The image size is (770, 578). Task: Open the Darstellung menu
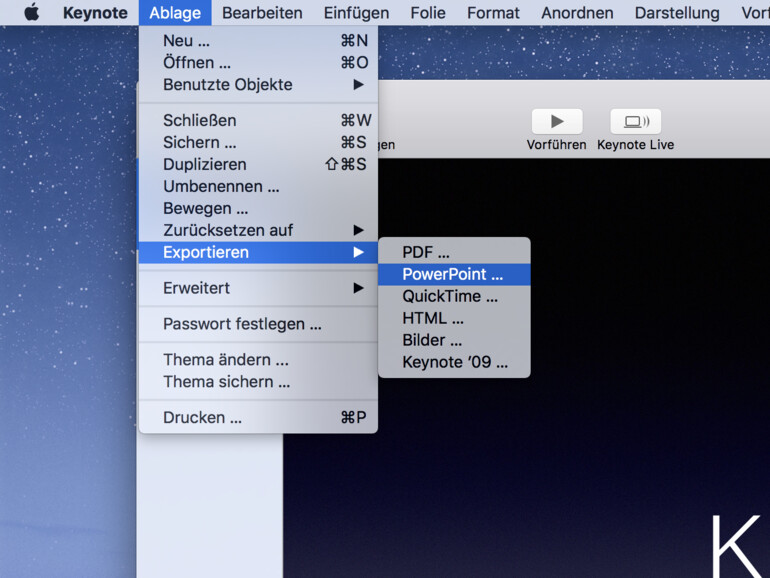coord(677,12)
